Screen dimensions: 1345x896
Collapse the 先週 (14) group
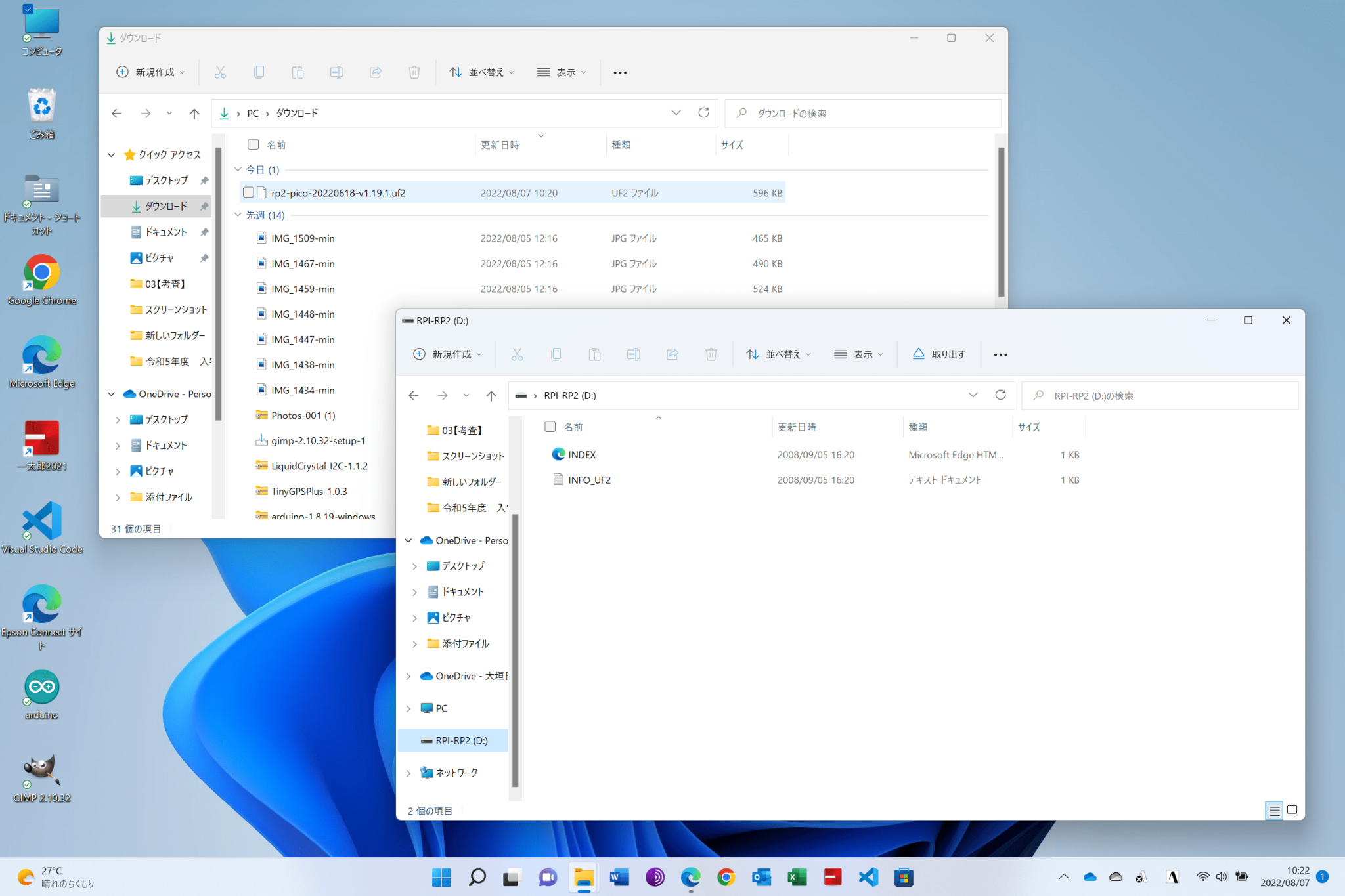[238, 215]
